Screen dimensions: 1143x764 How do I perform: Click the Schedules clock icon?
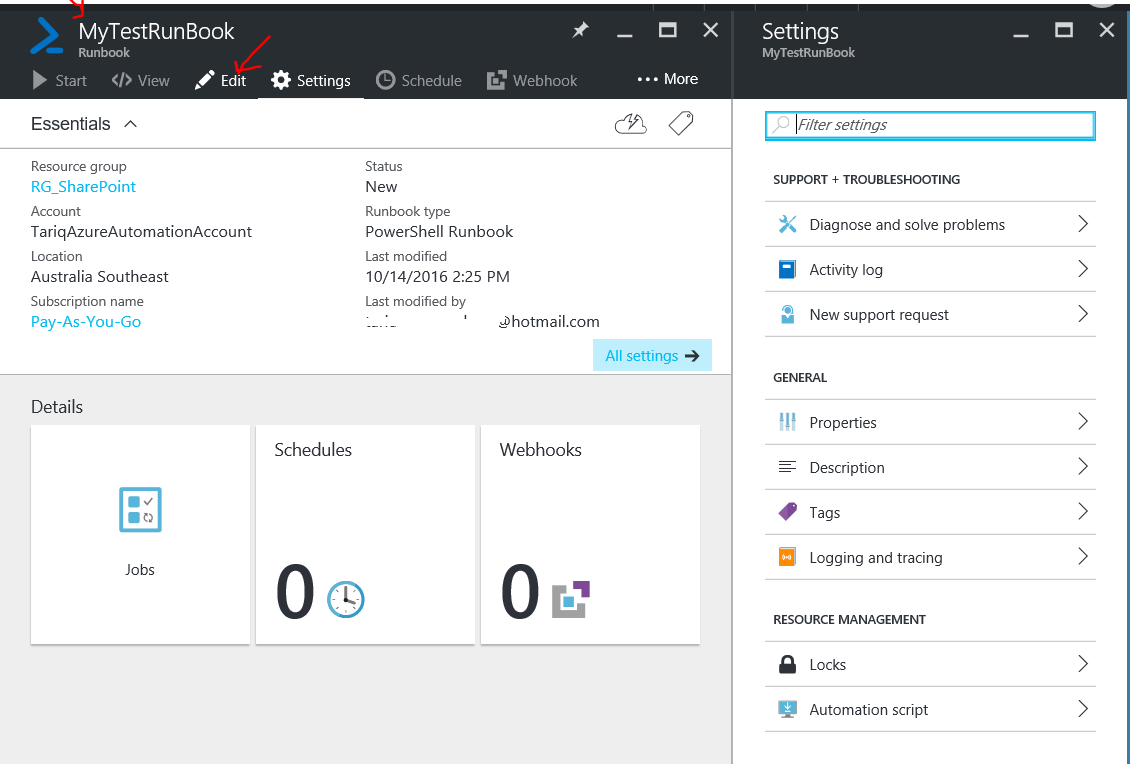click(x=346, y=599)
